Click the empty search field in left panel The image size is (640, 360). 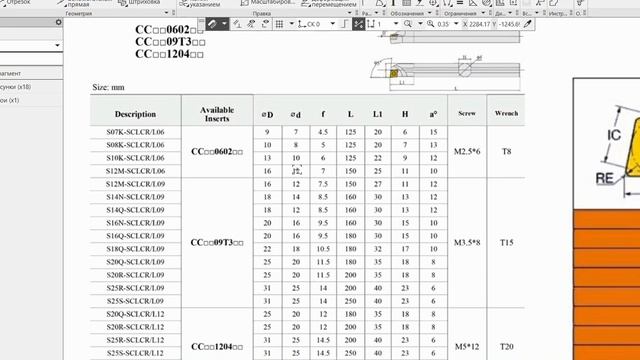(x=31, y=59)
